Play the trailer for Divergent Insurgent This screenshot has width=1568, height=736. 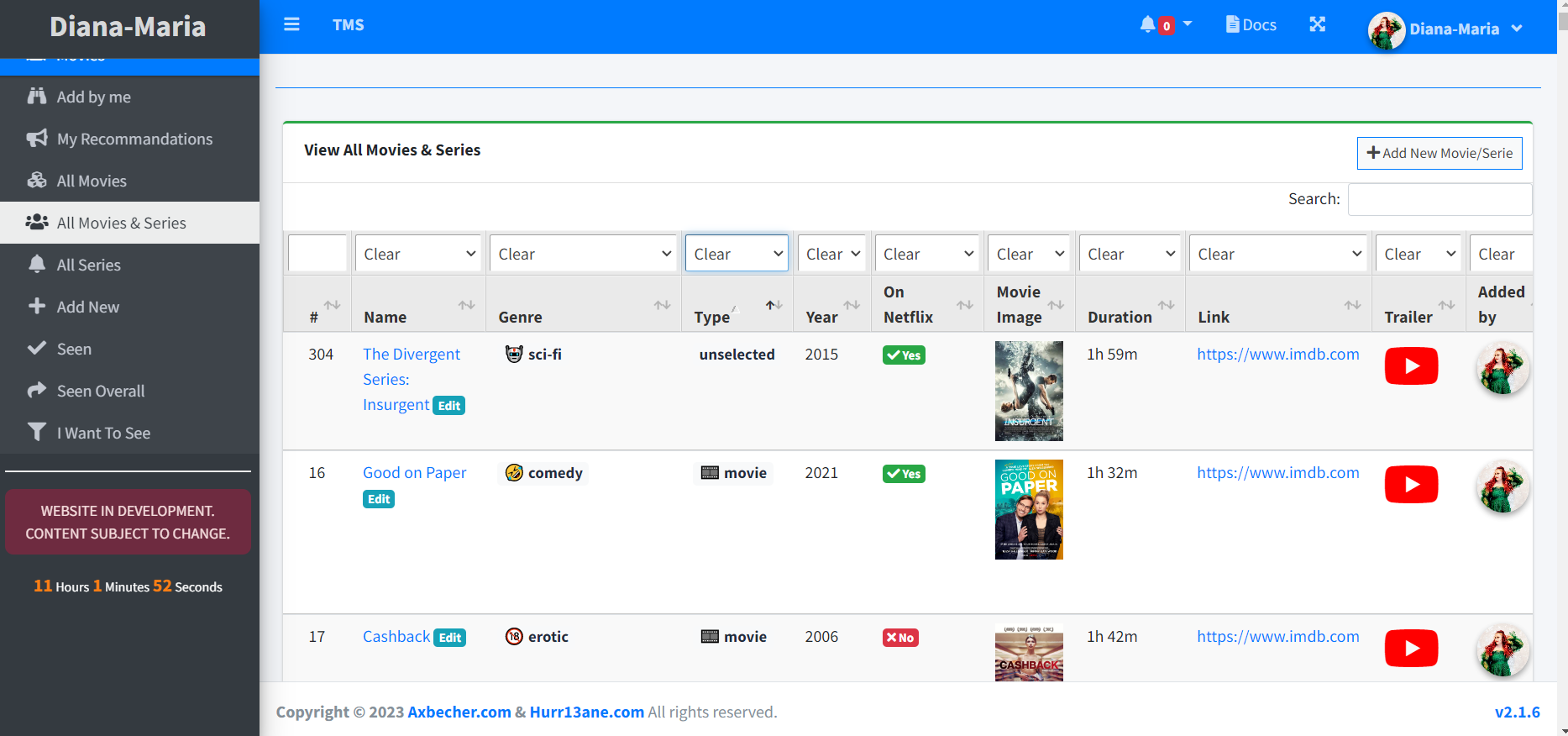pos(1410,366)
